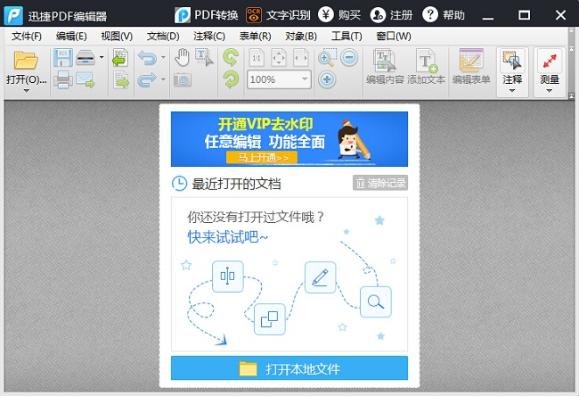
Task: Click the redo arrow icon
Action: pos(147,79)
